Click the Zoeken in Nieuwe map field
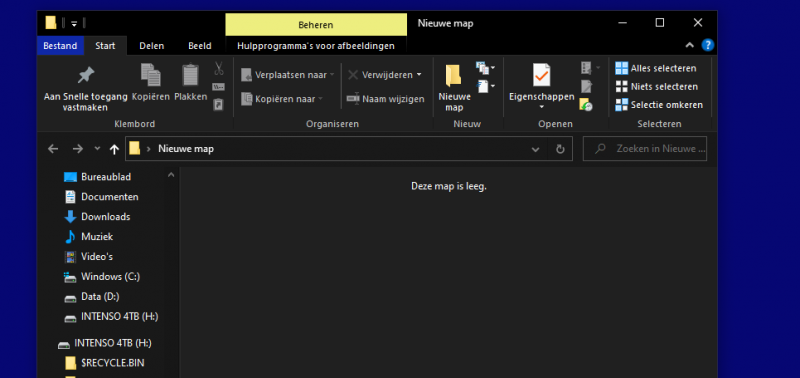Screen dimensions: 800x378 click(645, 149)
